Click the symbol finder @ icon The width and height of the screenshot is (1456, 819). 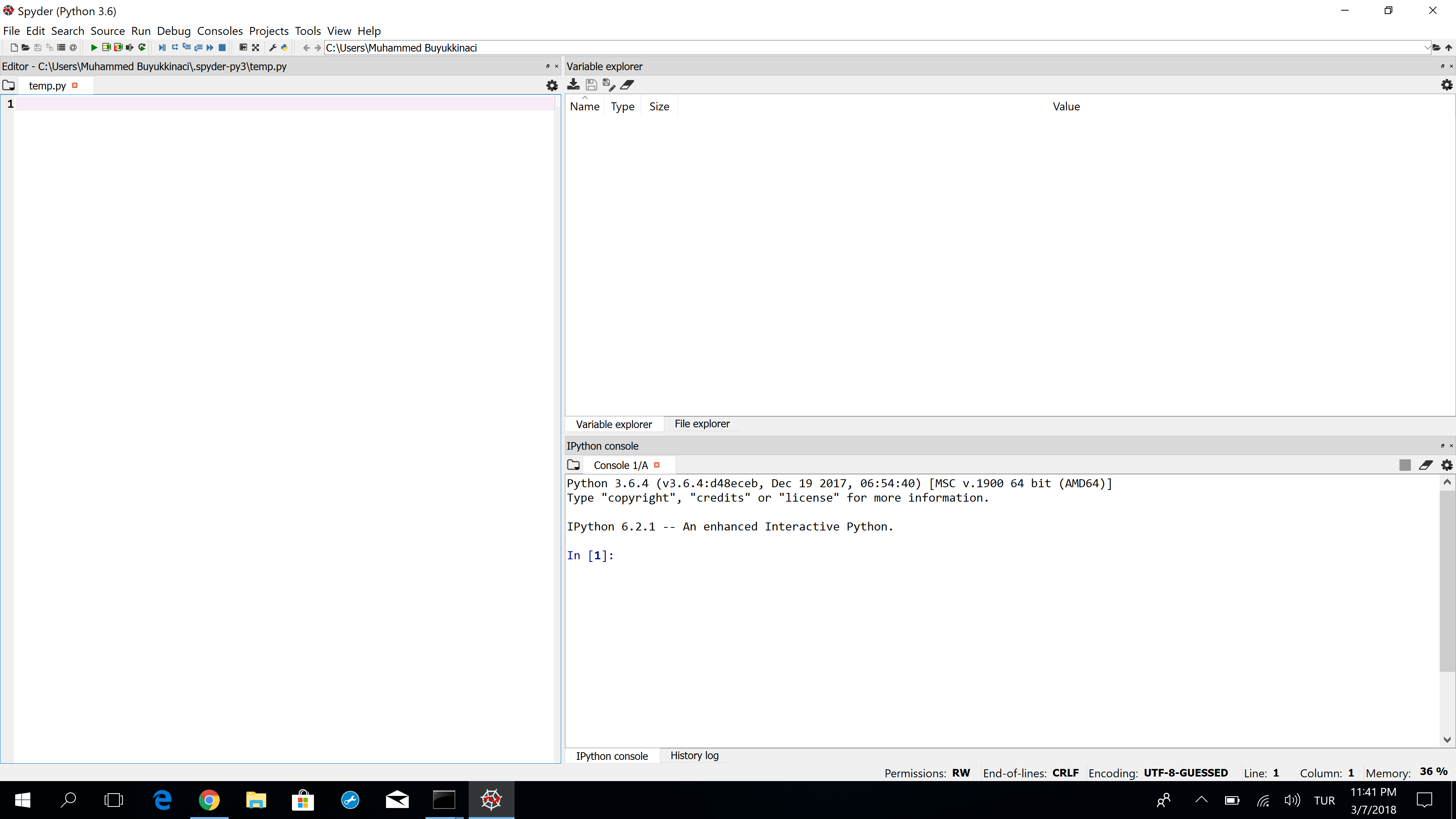click(x=73, y=48)
